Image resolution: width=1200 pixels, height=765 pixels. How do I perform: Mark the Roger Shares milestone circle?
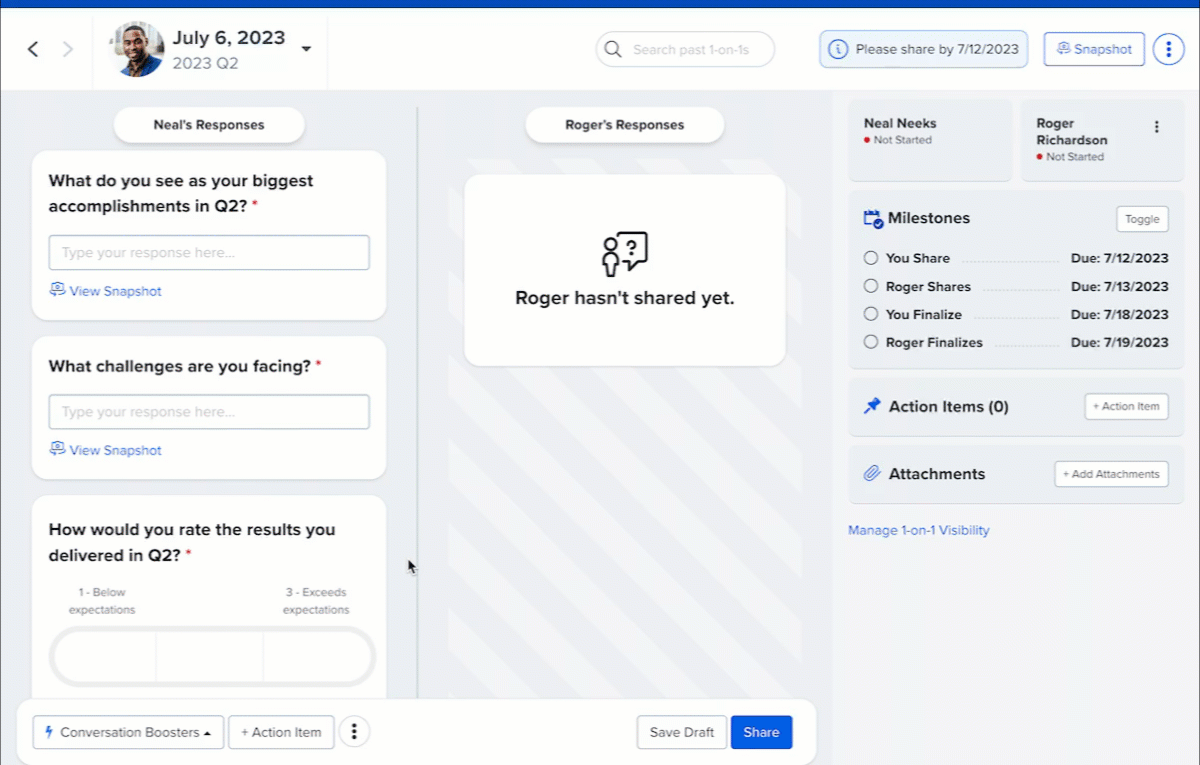pos(871,286)
